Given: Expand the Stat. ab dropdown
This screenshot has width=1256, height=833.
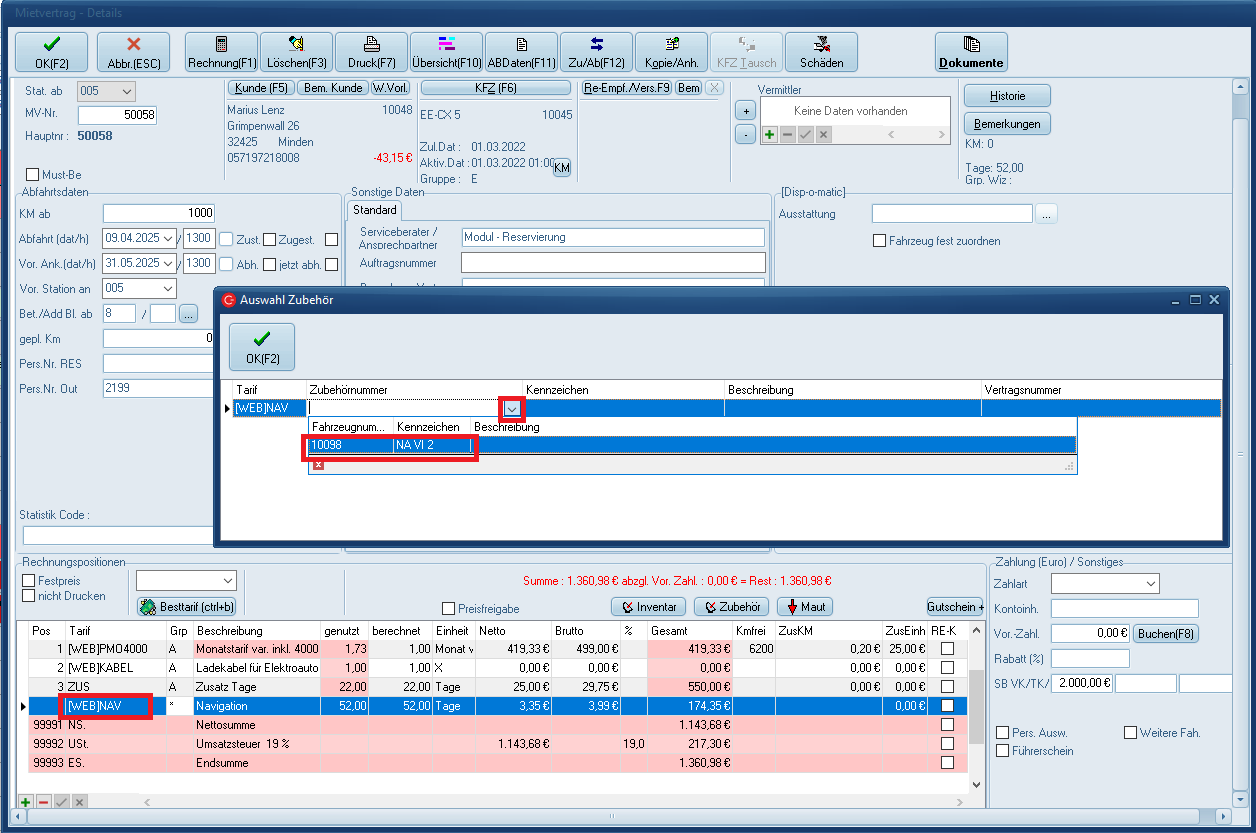Looking at the screenshot, I should click(x=126, y=92).
